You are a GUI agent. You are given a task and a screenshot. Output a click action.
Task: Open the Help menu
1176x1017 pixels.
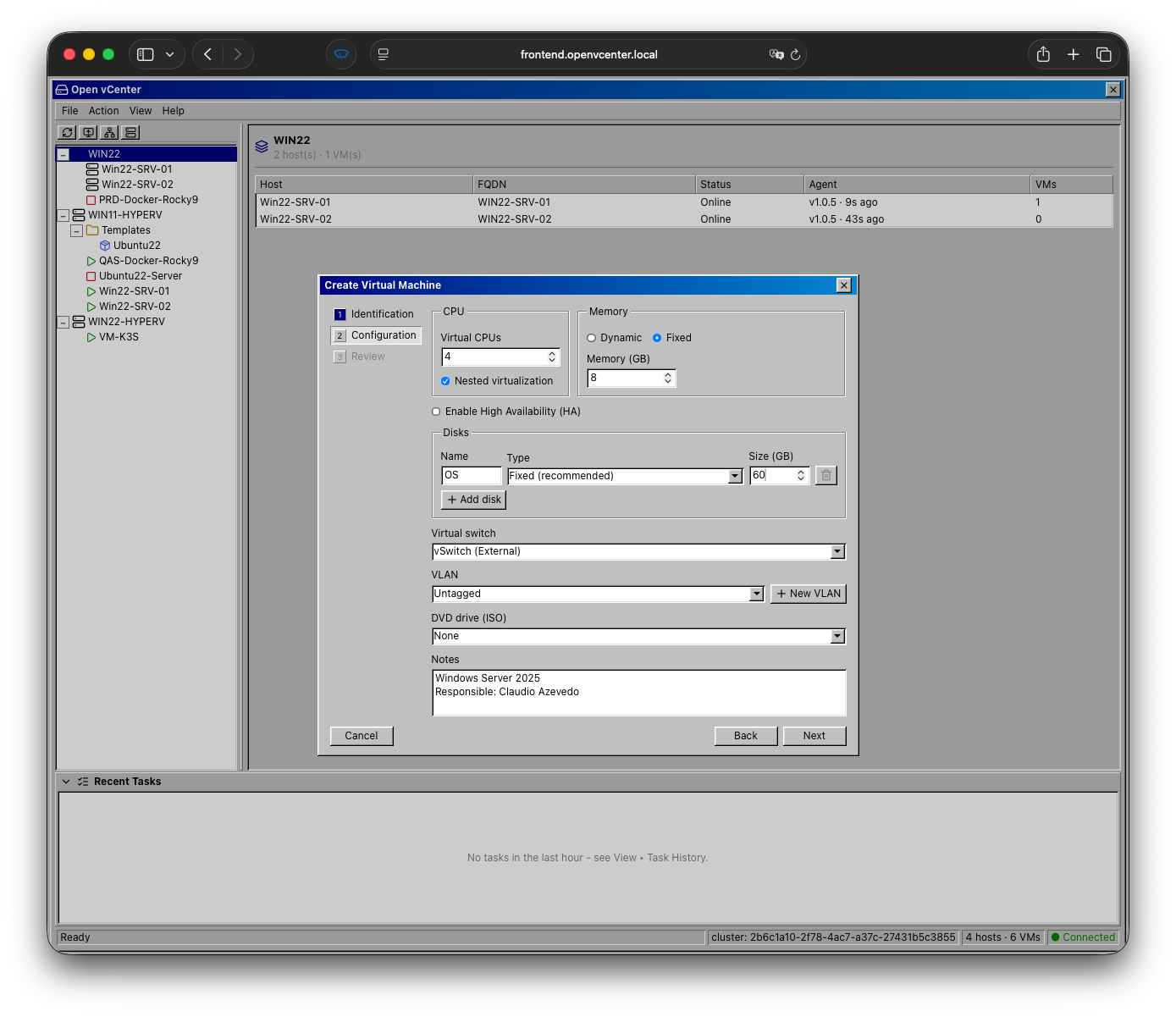coord(174,111)
